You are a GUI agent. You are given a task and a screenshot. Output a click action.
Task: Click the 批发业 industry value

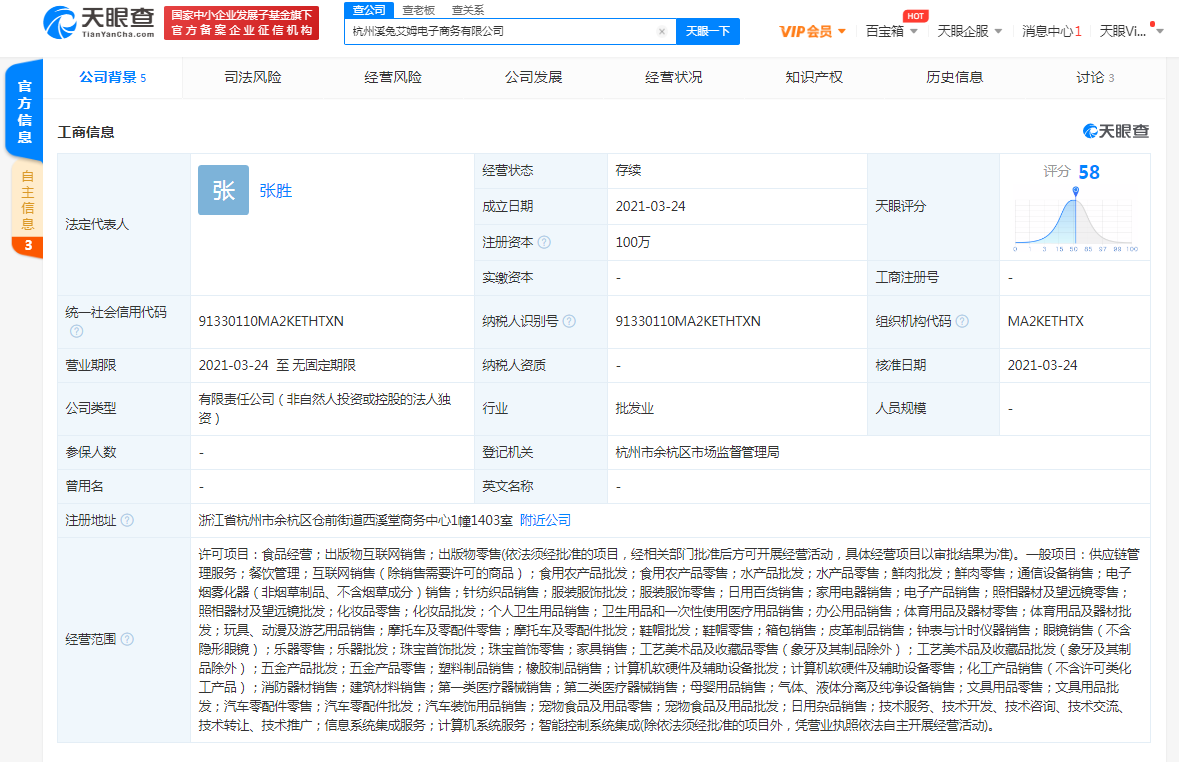click(x=634, y=408)
